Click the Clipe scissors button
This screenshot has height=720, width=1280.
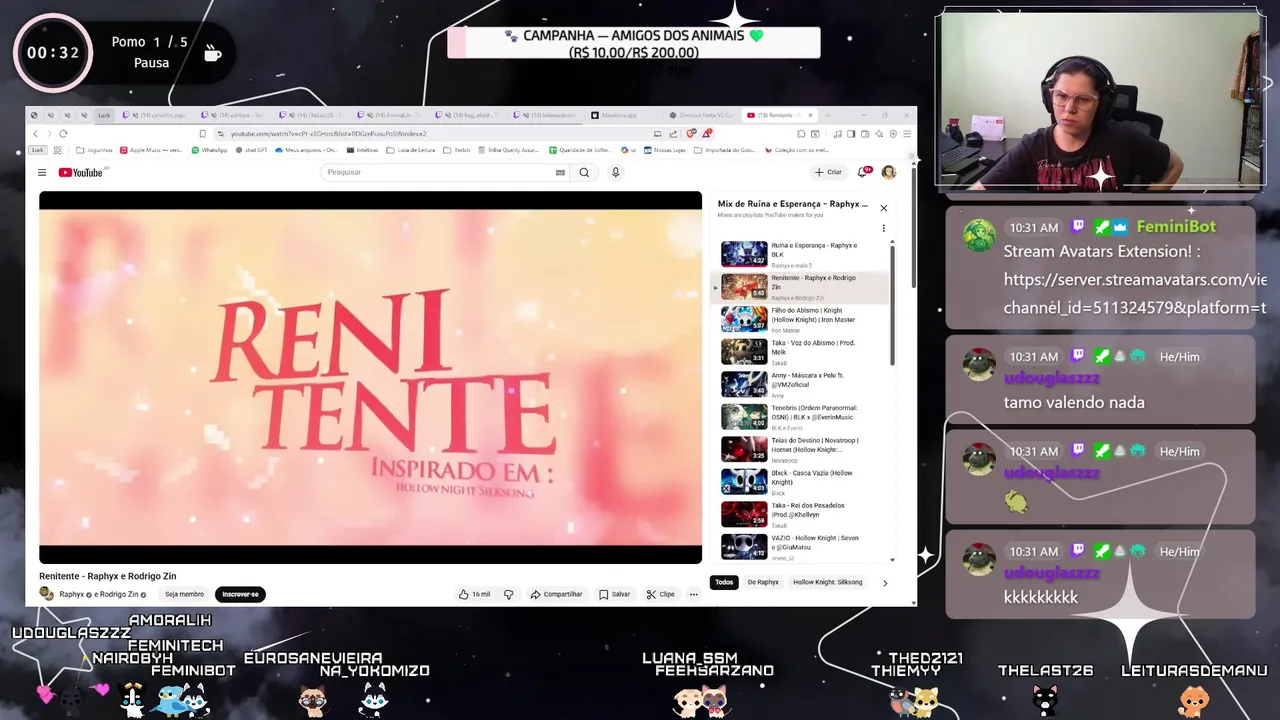660,594
